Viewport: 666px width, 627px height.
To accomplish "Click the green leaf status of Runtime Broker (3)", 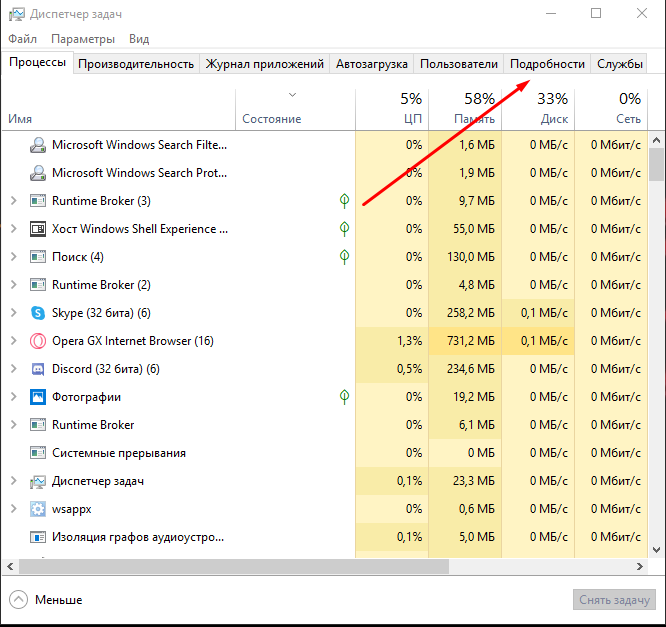I will 344,201.
